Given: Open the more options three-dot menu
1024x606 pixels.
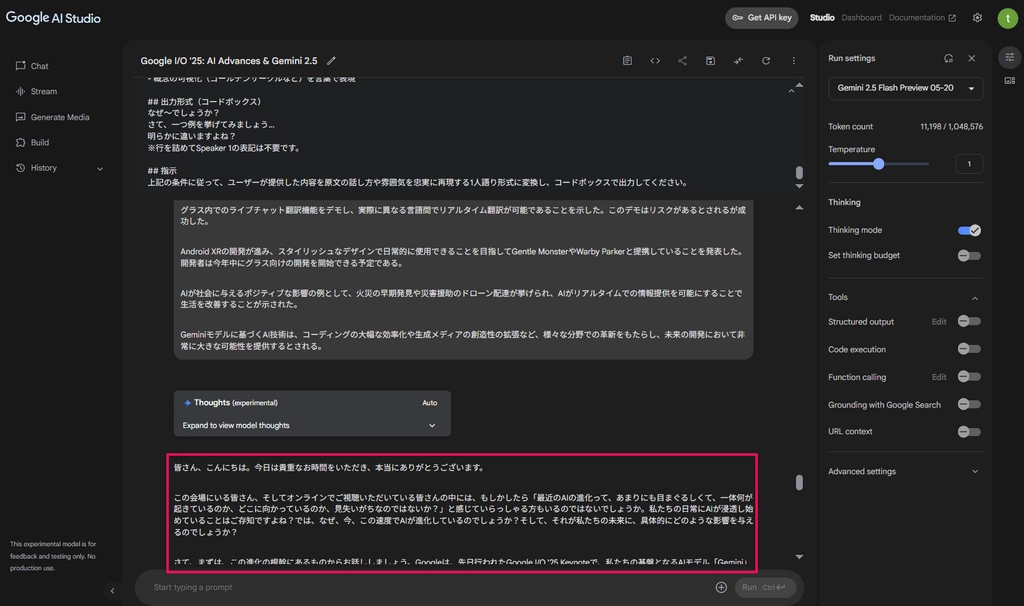Looking at the screenshot, I should point(793,61).
